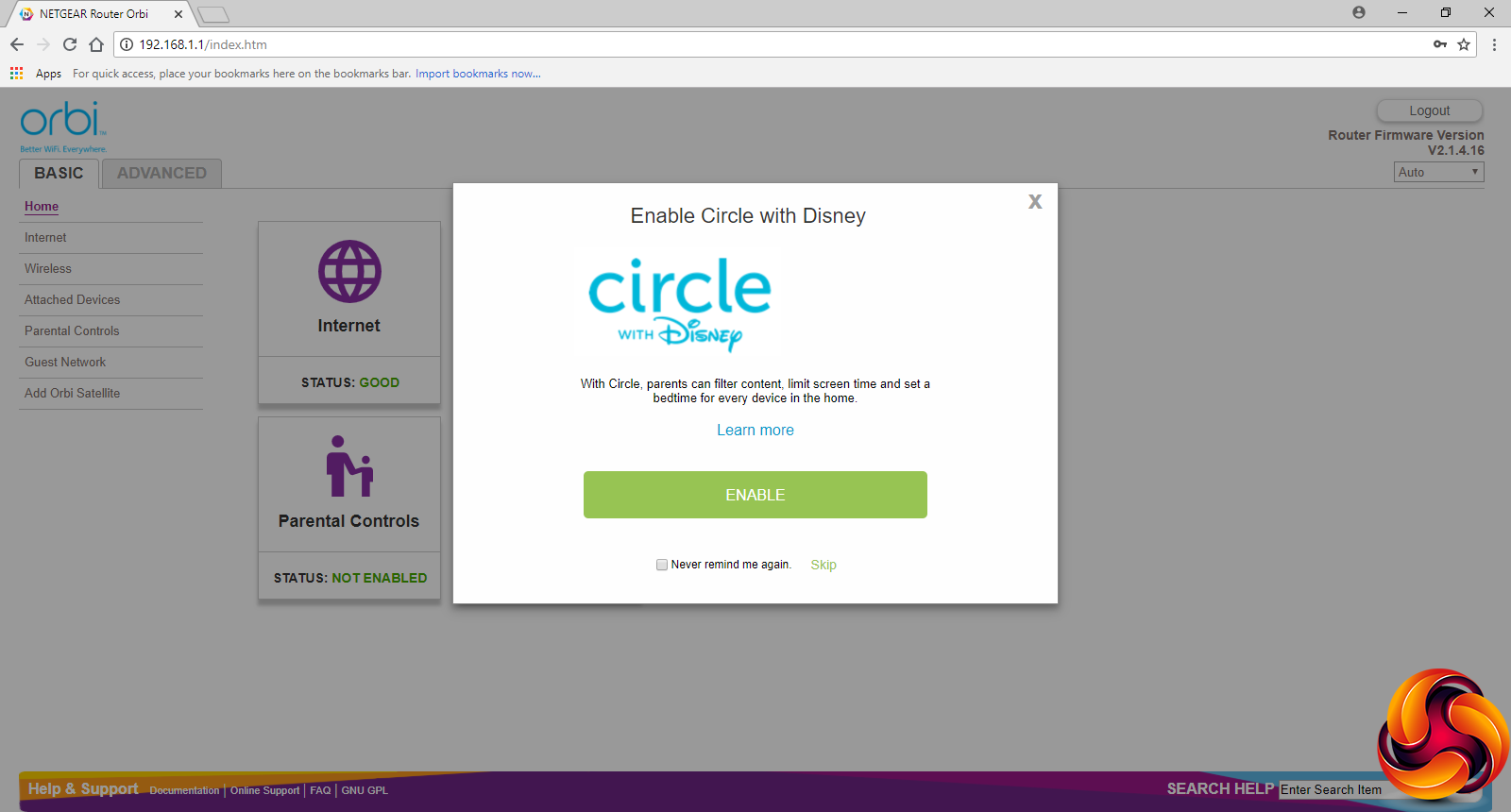Image resolution: width=1511 pixels, height=812 pixels.
Task: Click the green ENABLE button
Action: 755,495
